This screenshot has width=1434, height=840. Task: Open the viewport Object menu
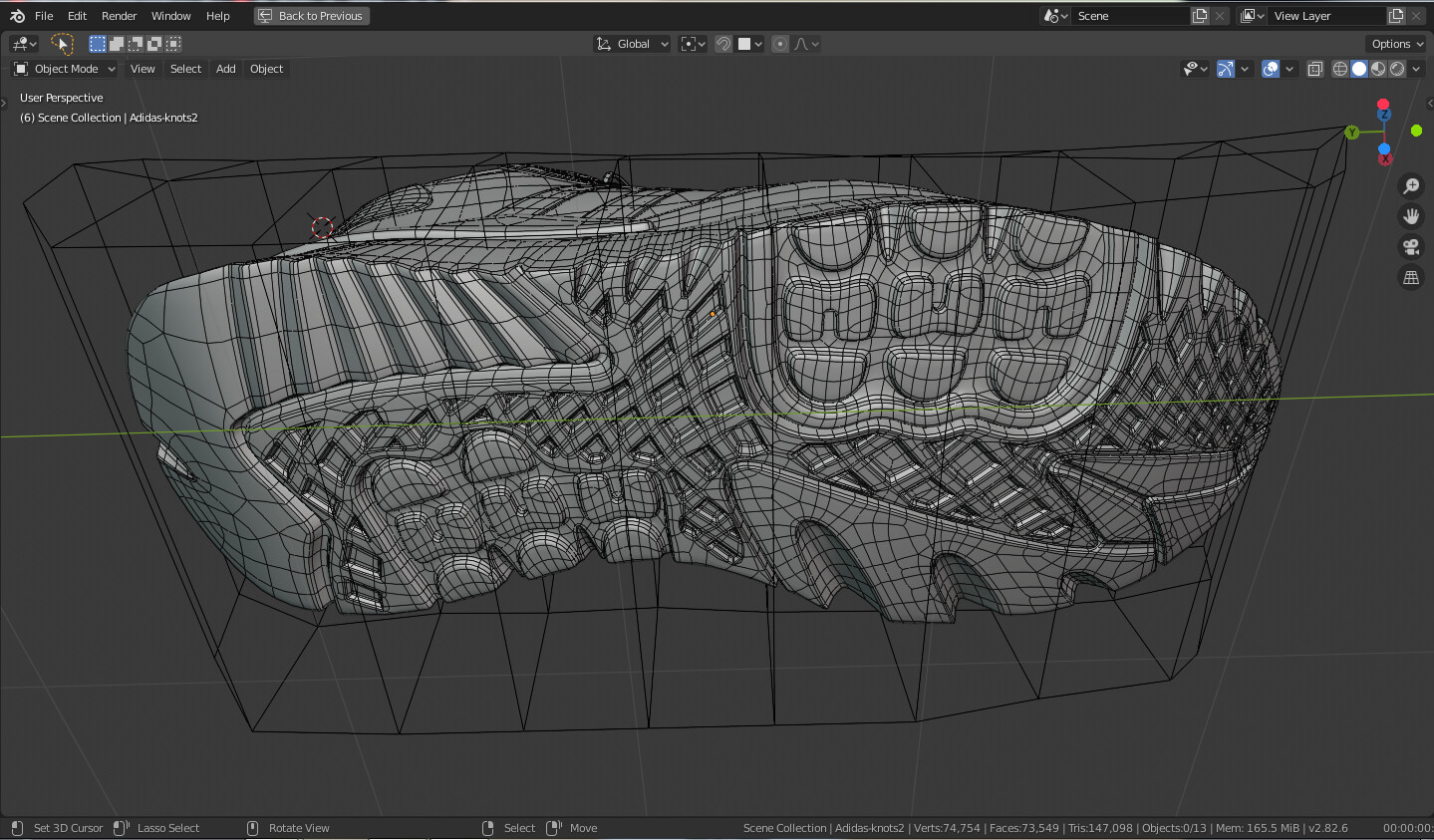pos(266,69)
